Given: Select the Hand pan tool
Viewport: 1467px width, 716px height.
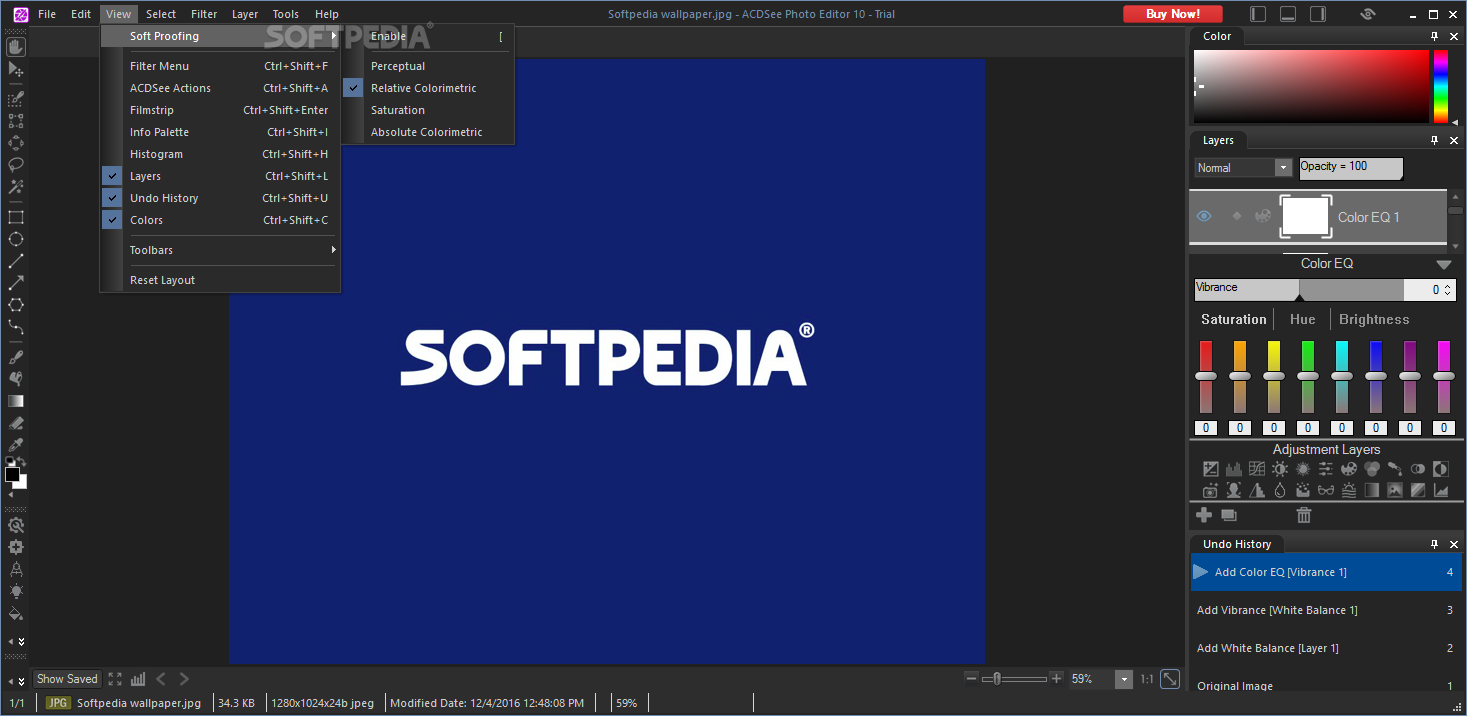Looking at the screenshot, I should point(15,47).
